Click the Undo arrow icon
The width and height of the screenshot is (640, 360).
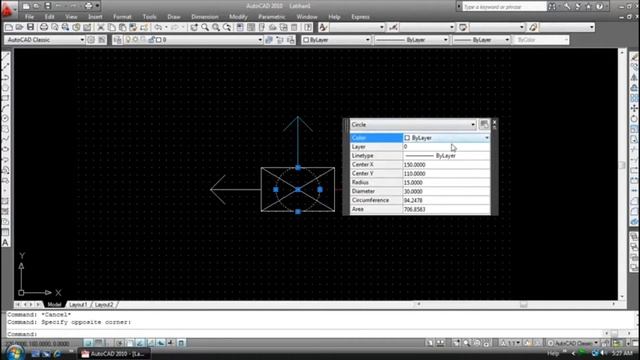pos(159,27)
